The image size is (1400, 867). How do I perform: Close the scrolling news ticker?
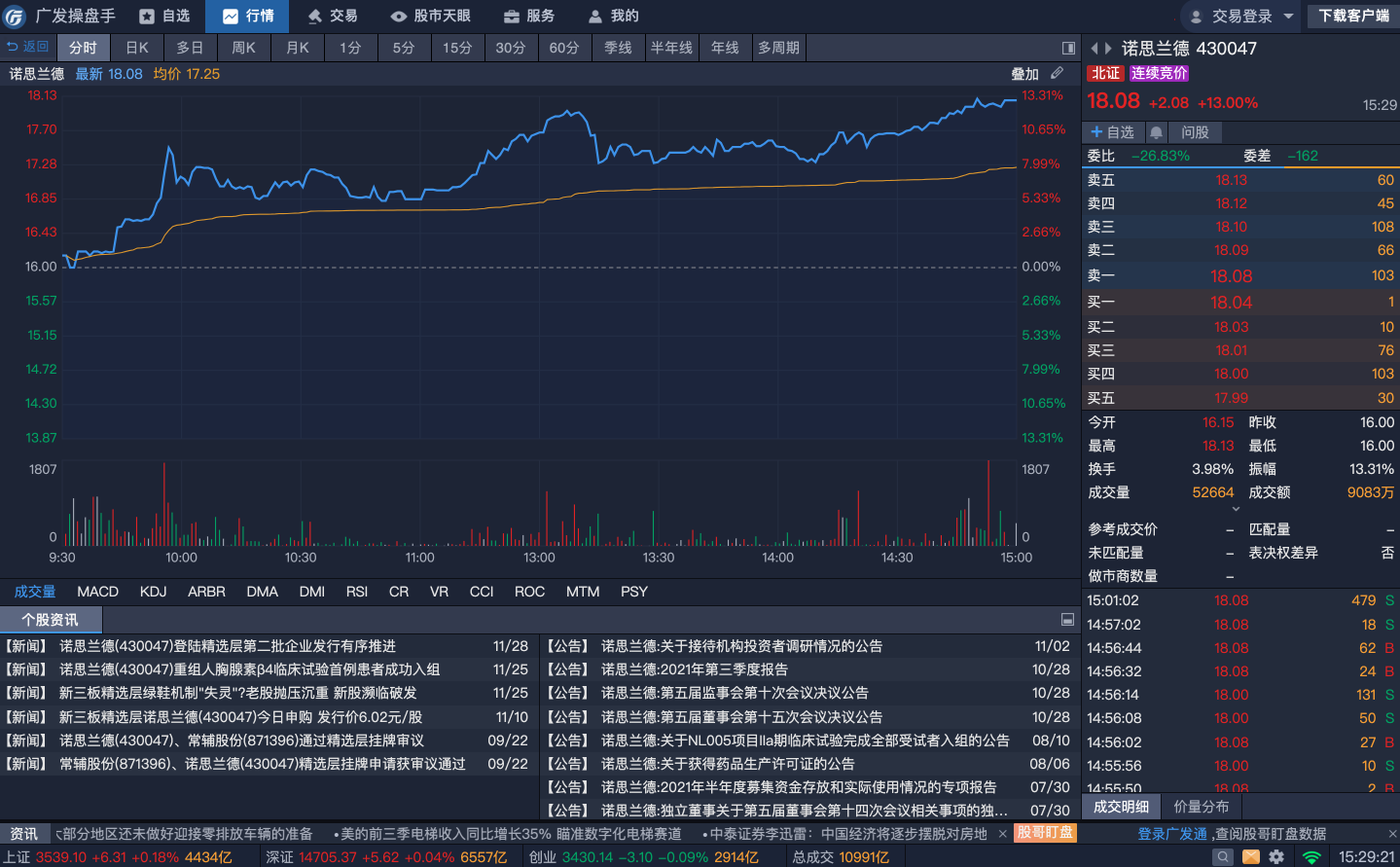tap(1003, 834)
